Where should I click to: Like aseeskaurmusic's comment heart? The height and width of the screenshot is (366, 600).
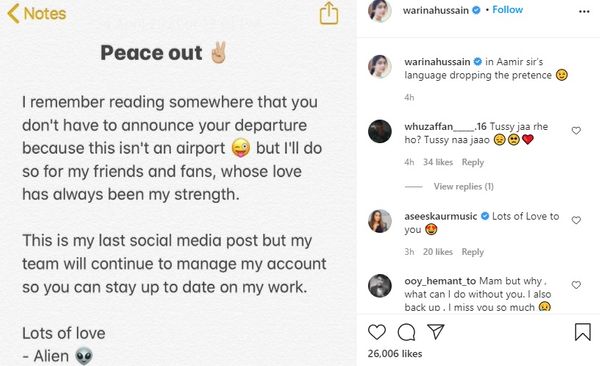point(576,220)
